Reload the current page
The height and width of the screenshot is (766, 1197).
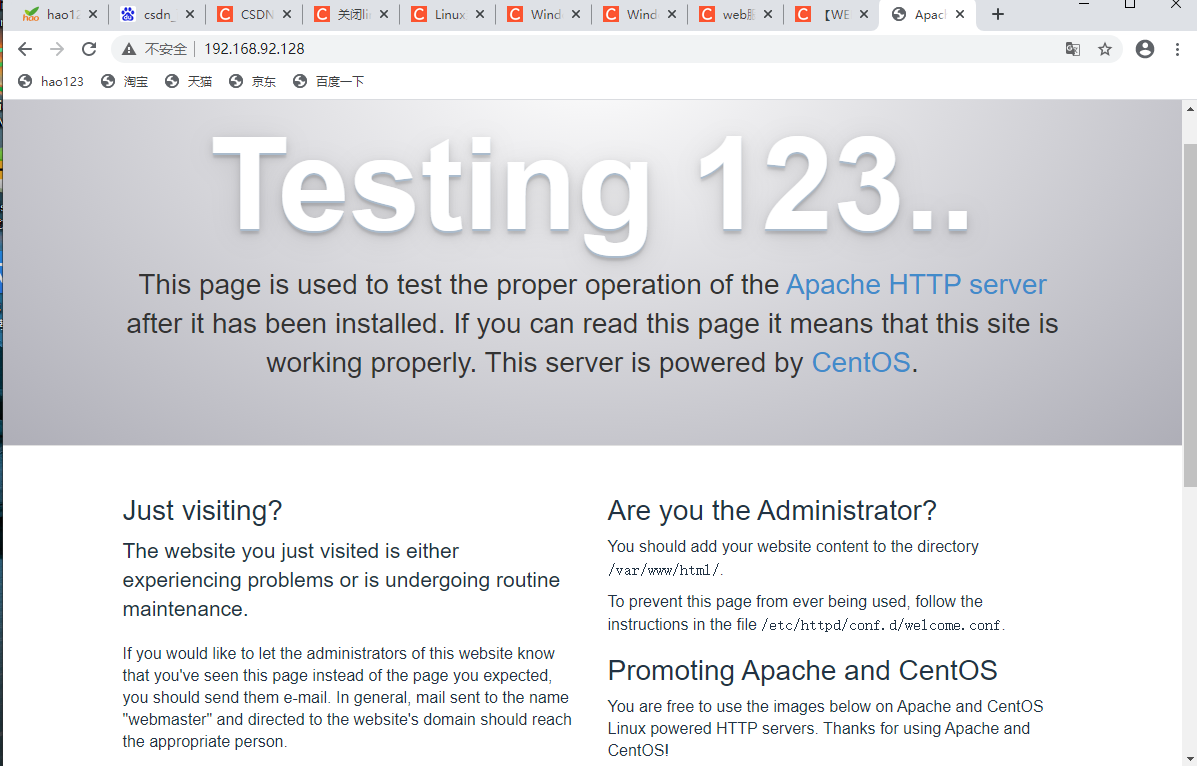89,49
